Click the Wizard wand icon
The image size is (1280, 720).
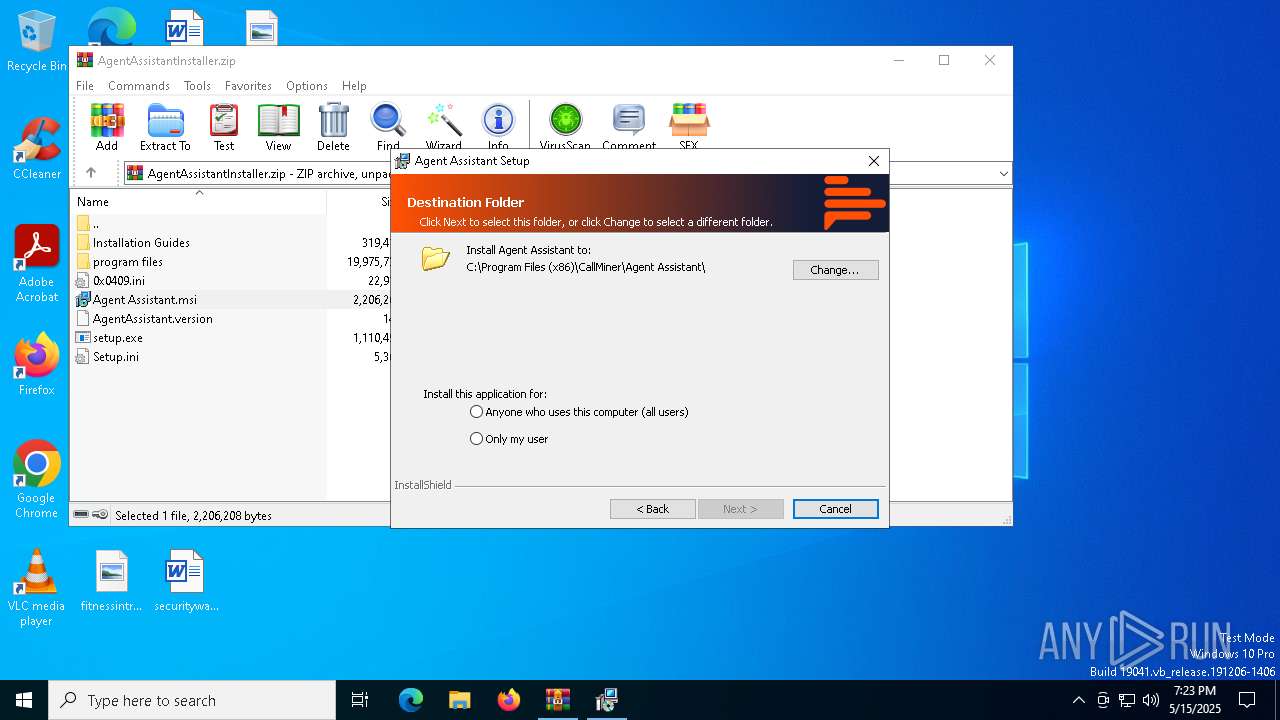443,126
